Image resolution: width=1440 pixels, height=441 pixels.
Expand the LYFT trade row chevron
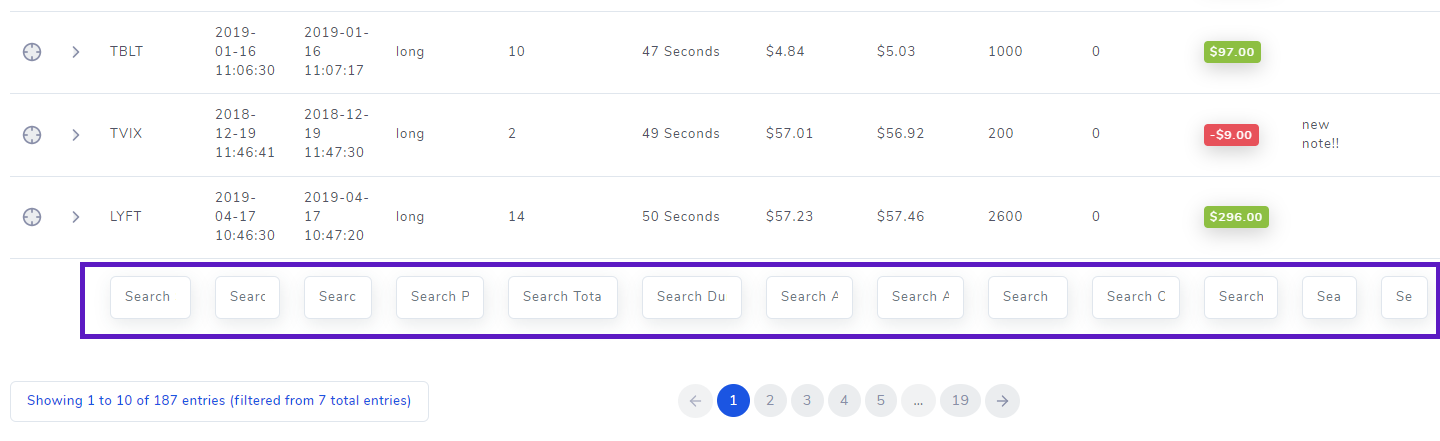point(75,217)
